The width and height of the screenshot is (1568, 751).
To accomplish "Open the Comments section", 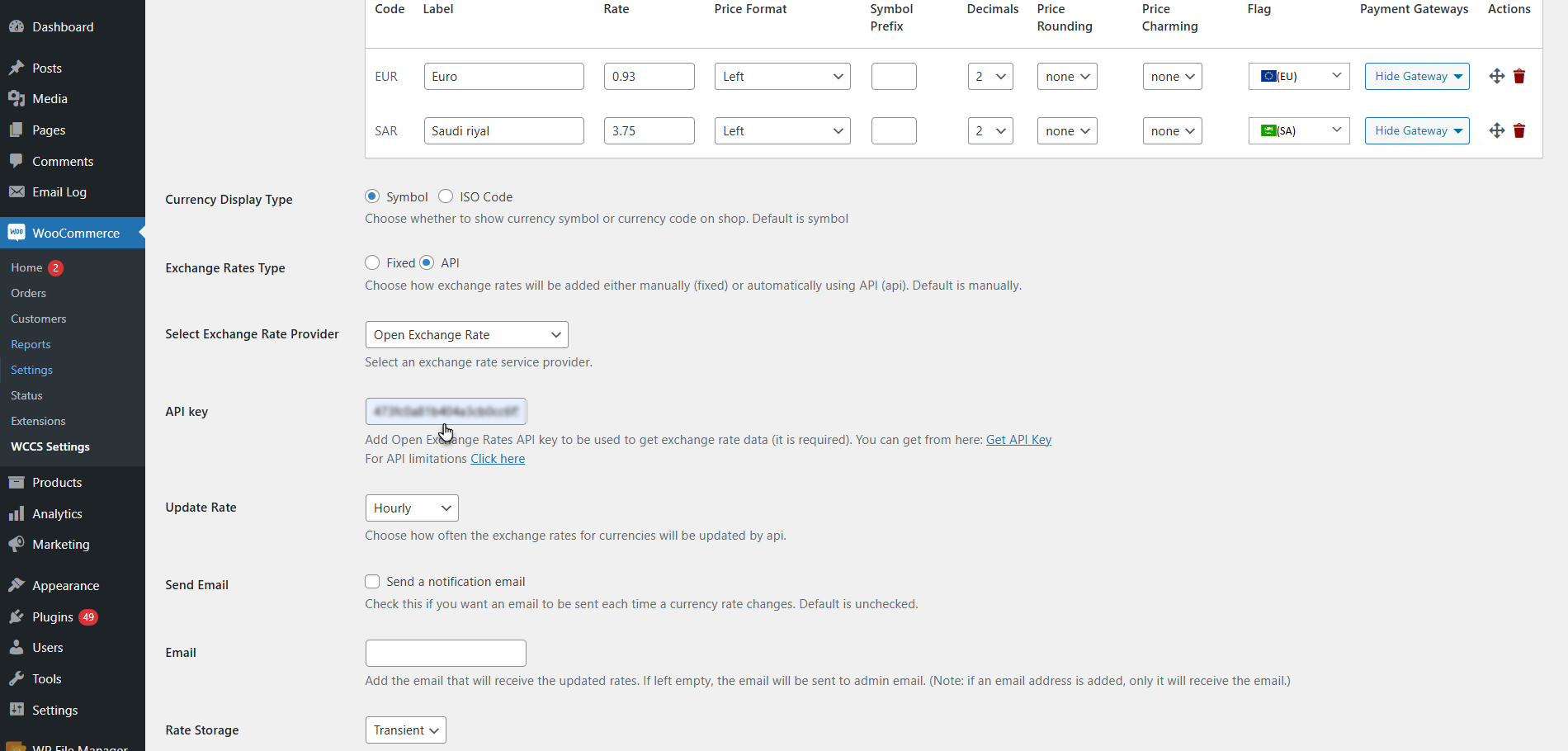I will pyautogui.click(x=61, y=161).
